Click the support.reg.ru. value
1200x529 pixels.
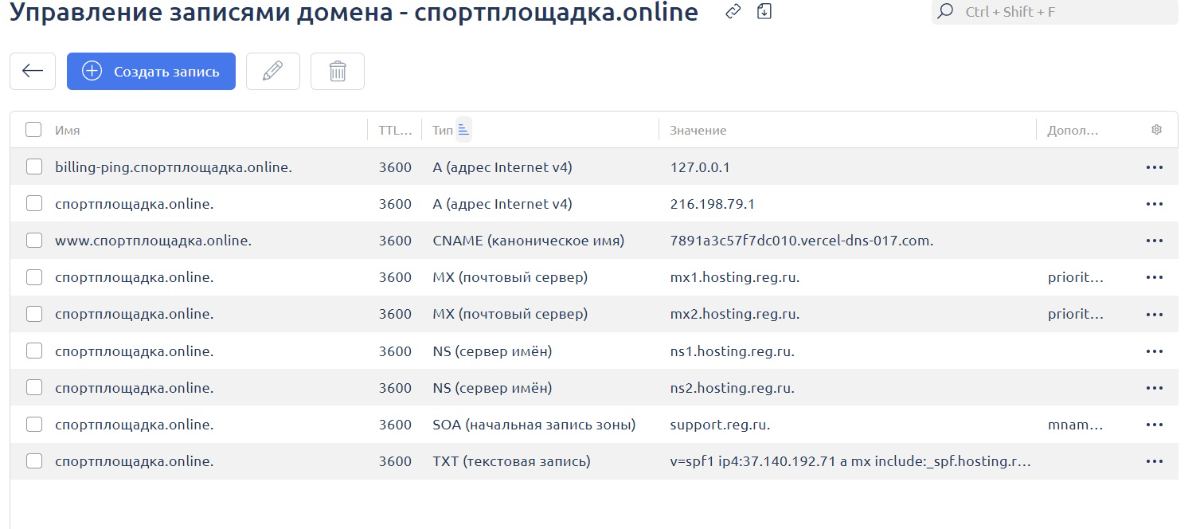pyautogui.click(x=719, y=424)
